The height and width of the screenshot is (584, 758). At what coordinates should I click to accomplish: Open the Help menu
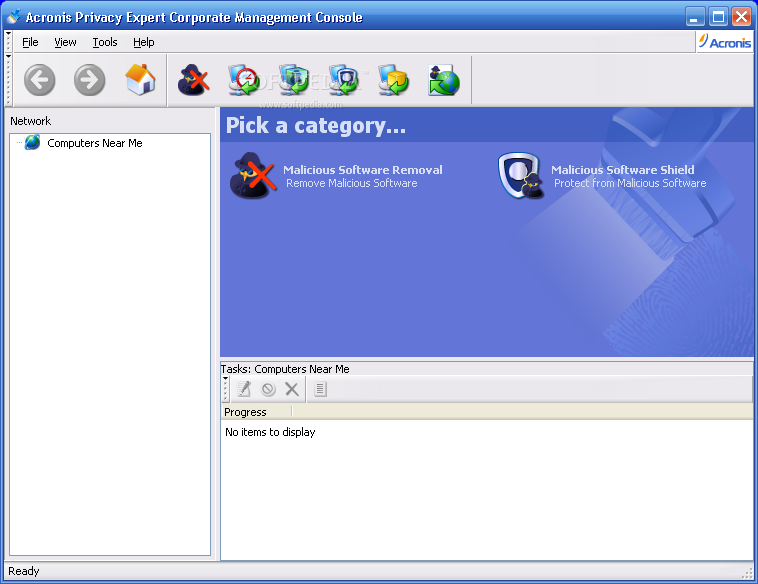[144, 43]
